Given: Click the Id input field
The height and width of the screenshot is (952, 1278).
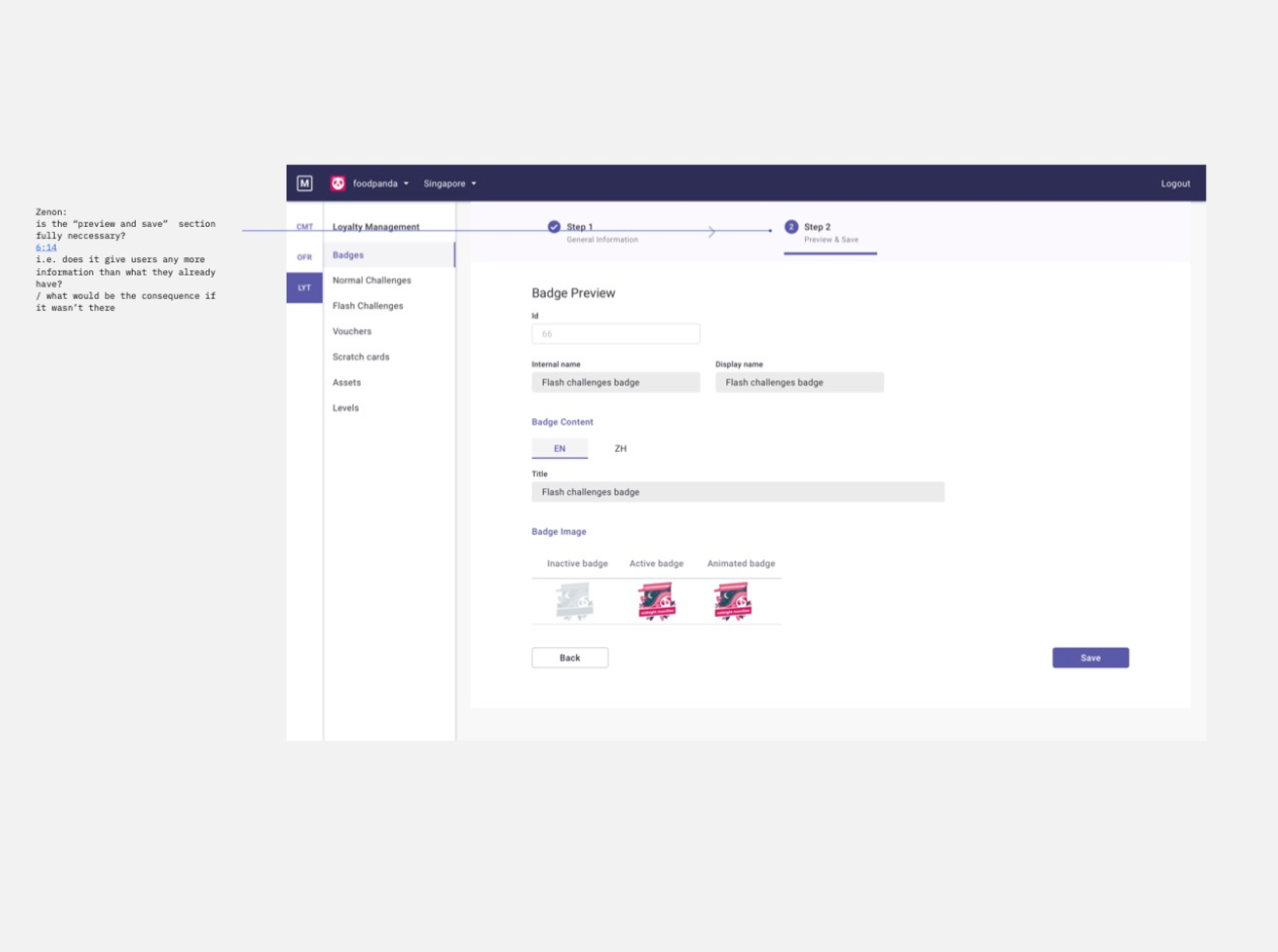Looking at the screenshot, I should pyautogui.click(x=615, y=334).
